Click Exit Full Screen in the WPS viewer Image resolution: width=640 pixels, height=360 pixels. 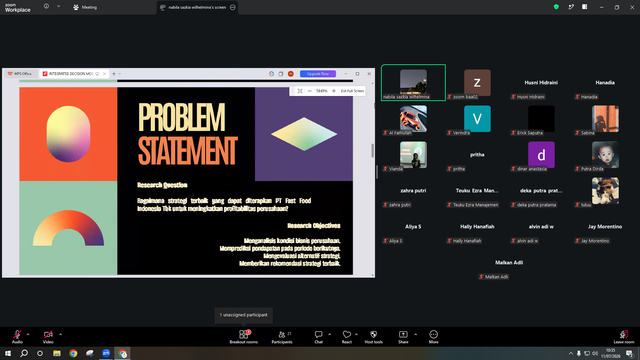coord(352,91)
